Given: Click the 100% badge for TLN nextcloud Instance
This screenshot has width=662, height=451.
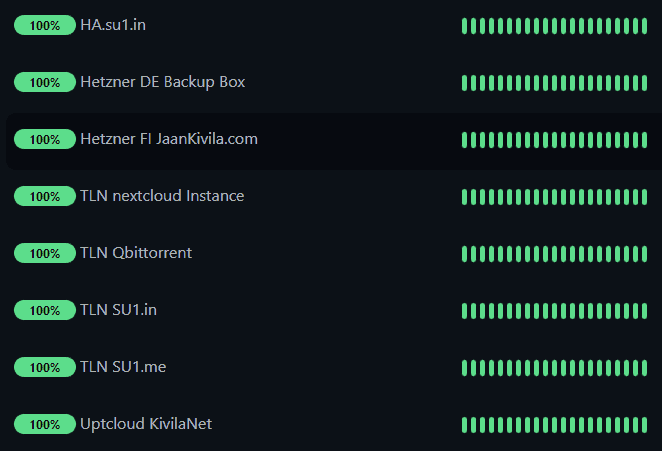Looking at the screenshot, I should [x=45, y=196].
